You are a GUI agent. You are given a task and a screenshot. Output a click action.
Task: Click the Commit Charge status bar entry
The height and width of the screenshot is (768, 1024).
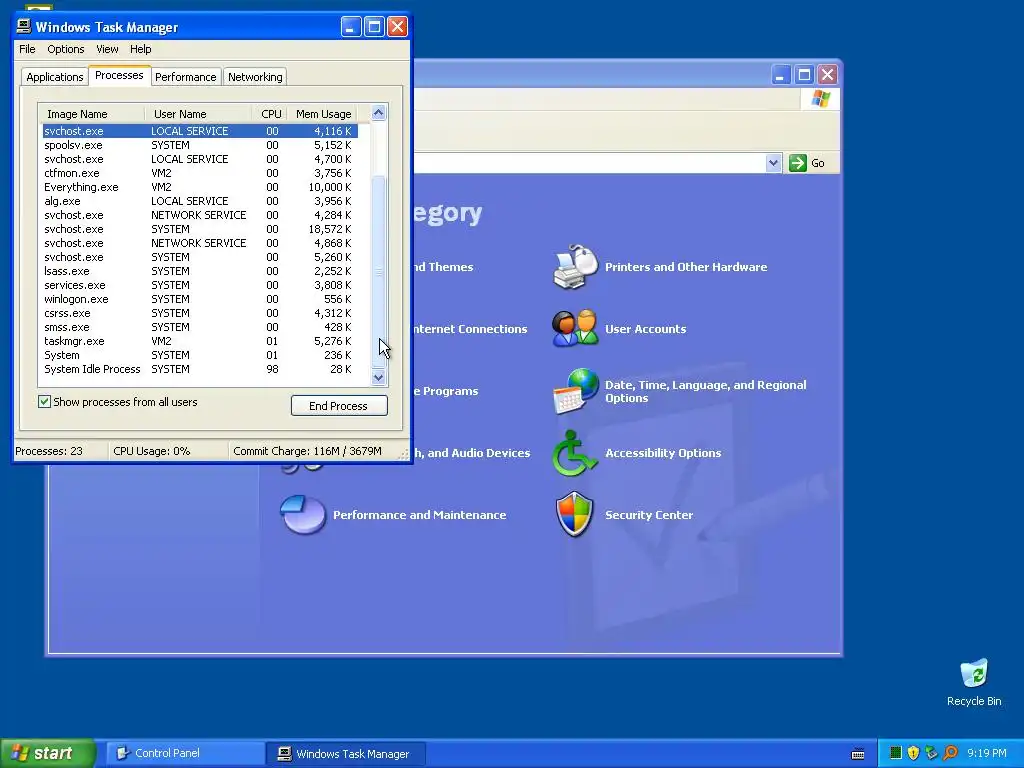[307, 451]
